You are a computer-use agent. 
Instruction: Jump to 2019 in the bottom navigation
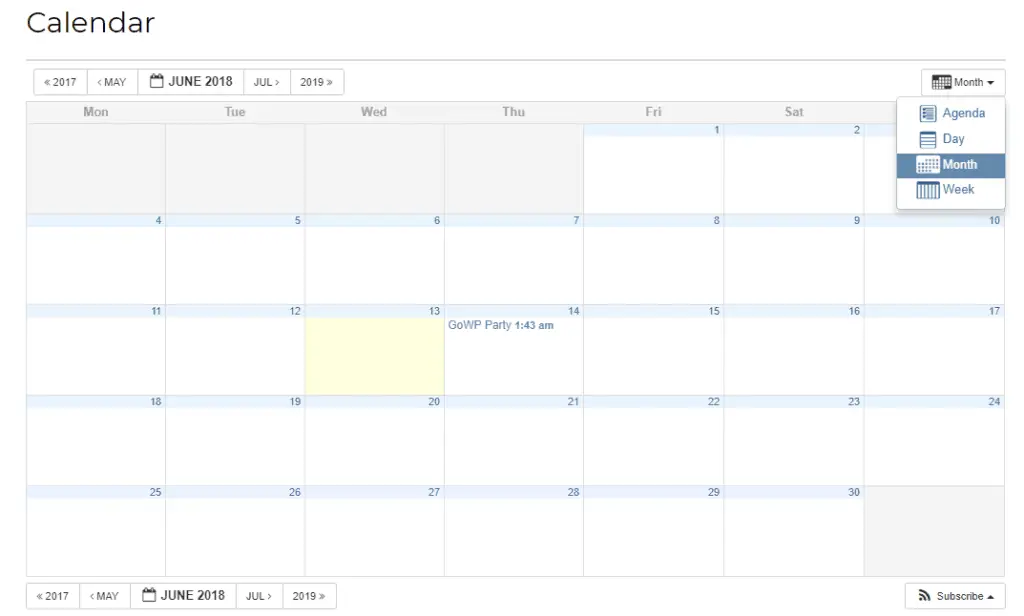[309, 596]
